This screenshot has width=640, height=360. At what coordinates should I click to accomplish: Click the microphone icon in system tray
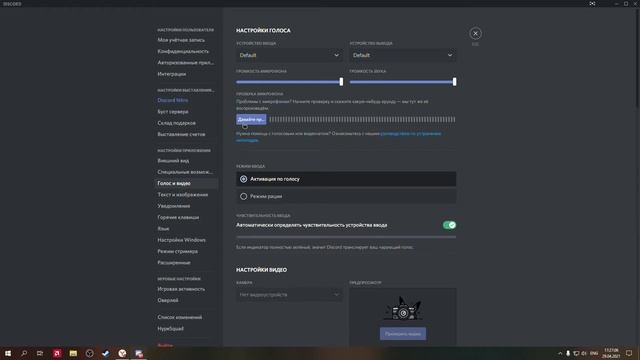tap(568, 353)
